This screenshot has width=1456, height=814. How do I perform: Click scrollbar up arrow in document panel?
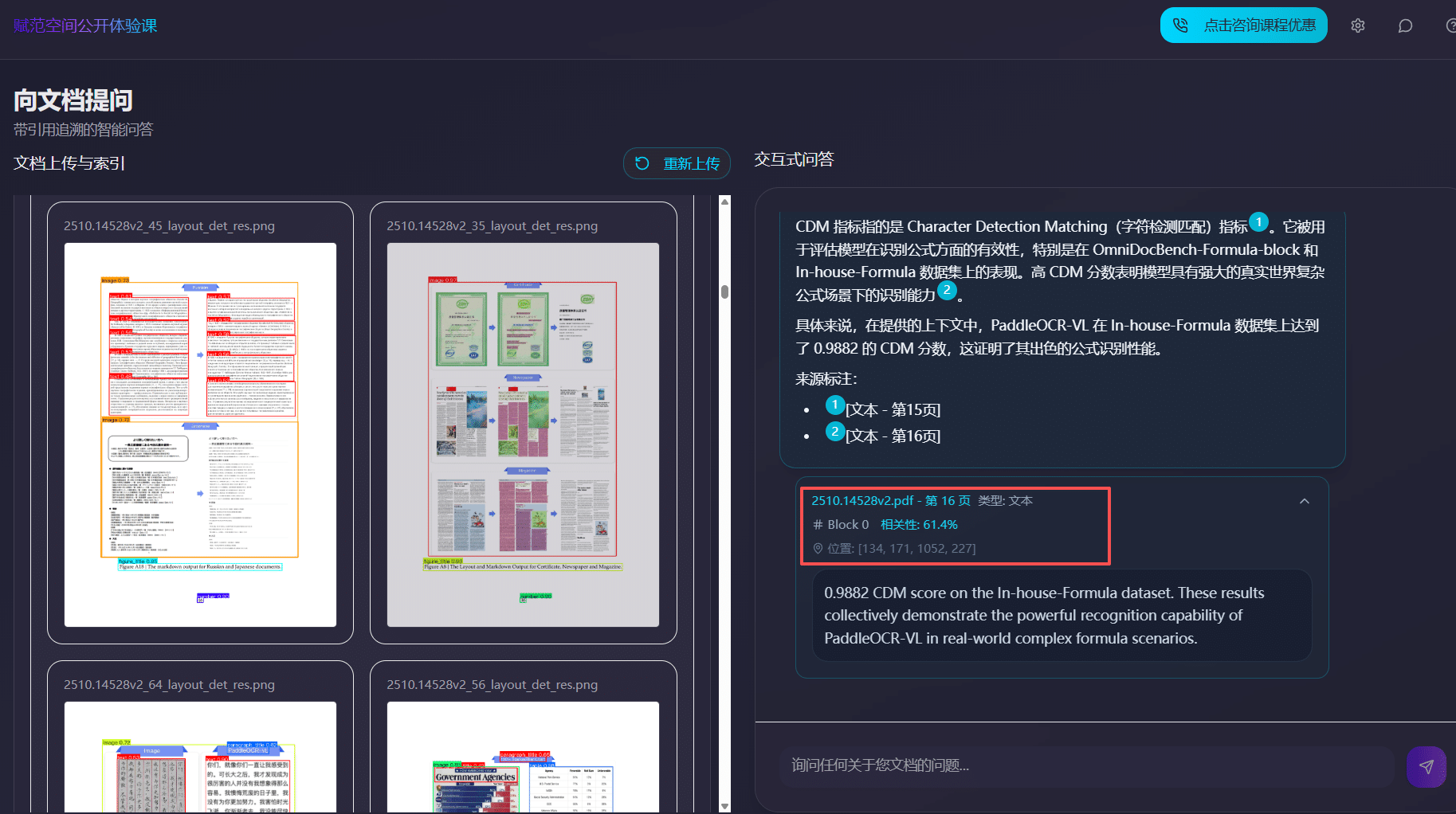point(724,202)
